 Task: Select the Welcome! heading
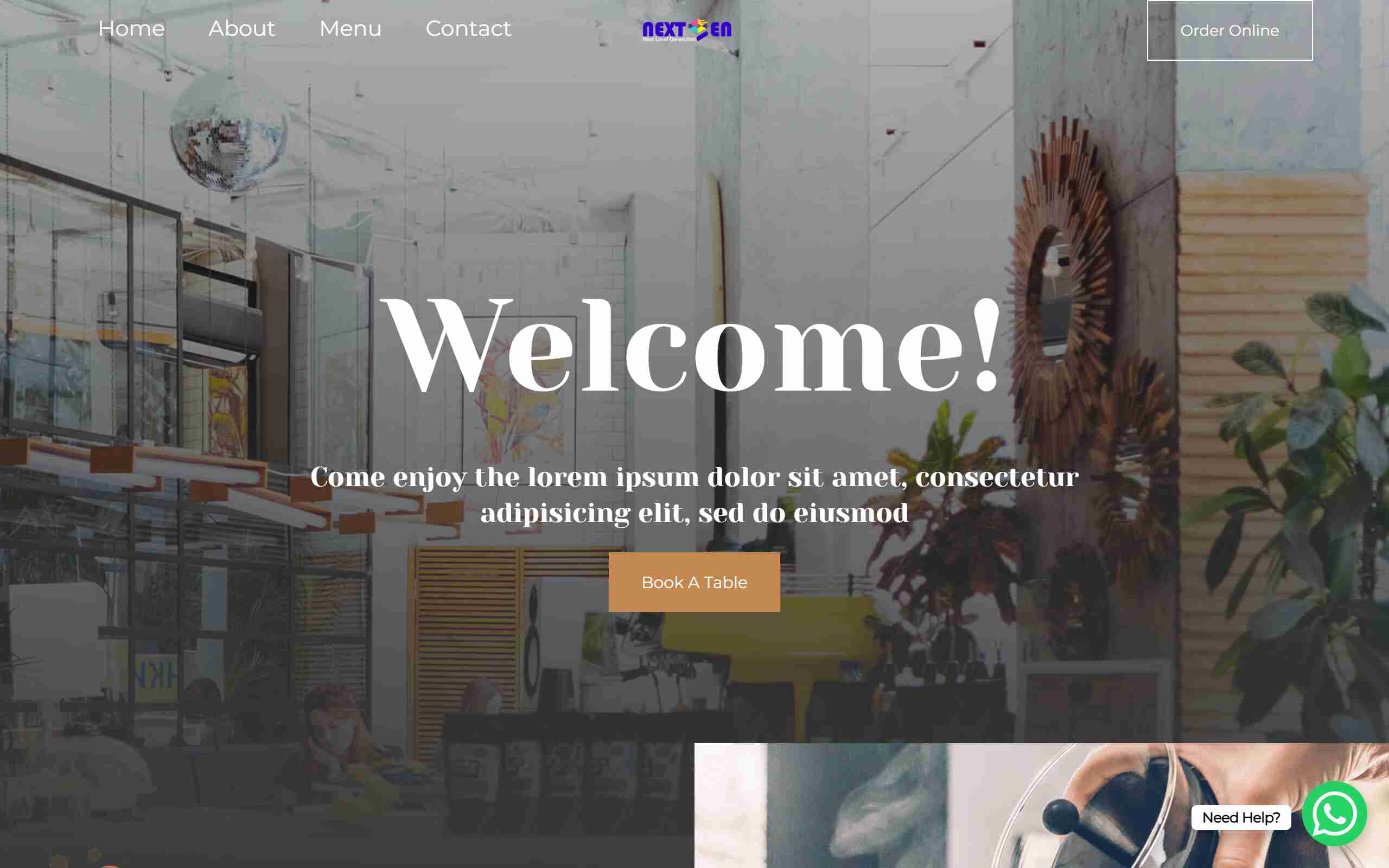[693, 346]
